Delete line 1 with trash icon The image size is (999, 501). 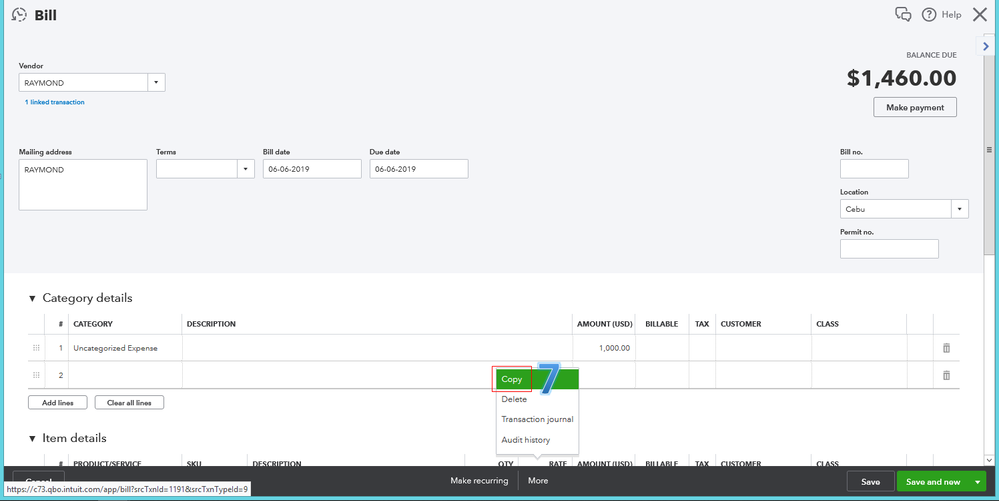(946, 348)
